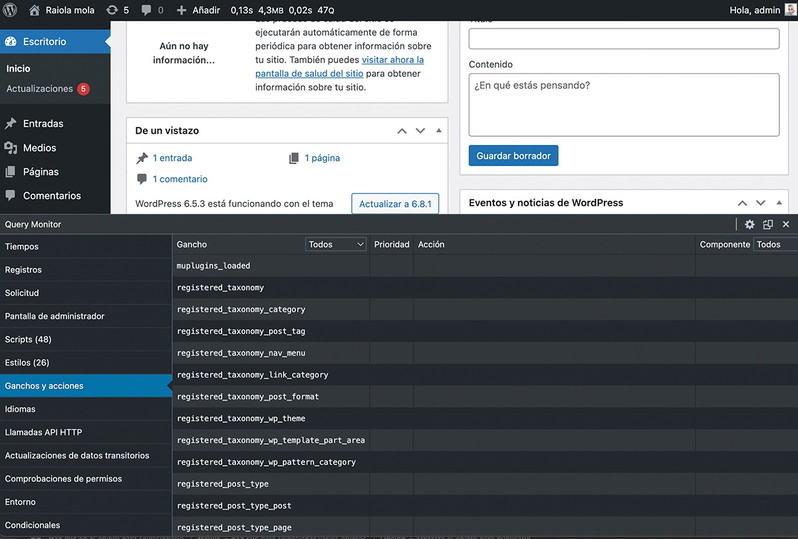798x539 pixels.
Task: Open the 1 entrada link
Action: pos(172,158)
